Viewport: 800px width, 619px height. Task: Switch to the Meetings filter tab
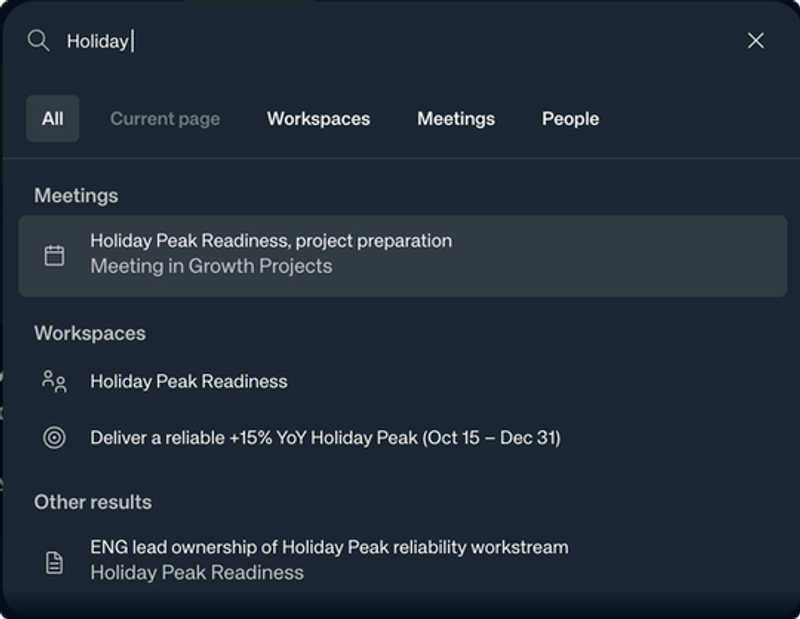click(456, 118)
